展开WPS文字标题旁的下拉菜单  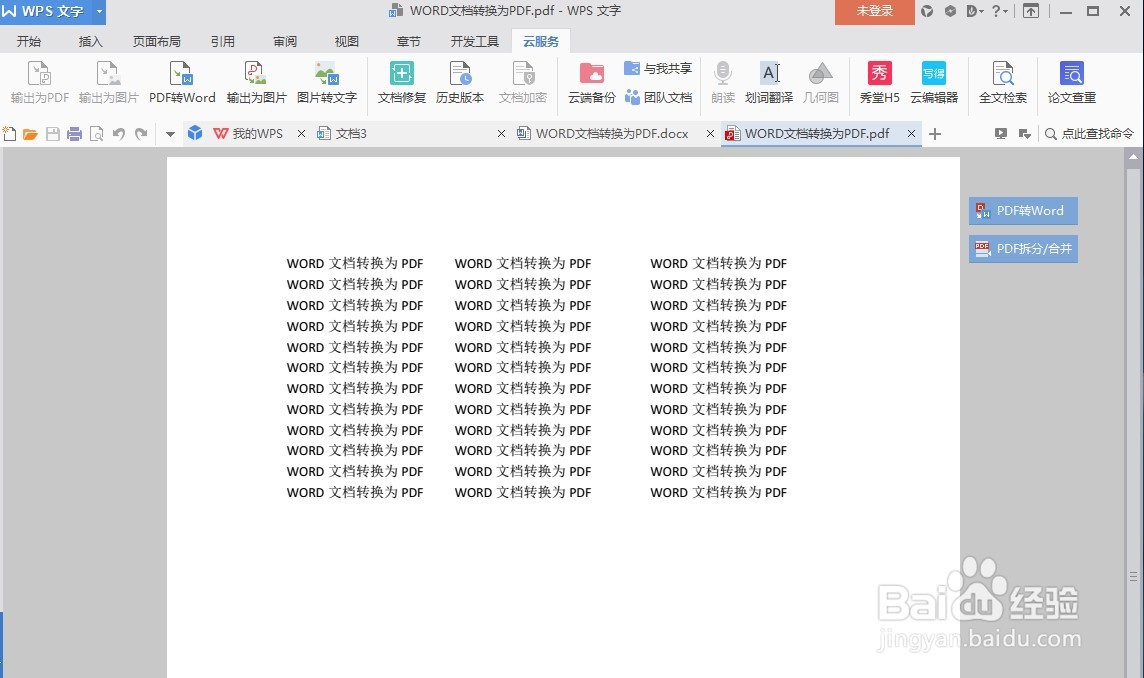96,12
